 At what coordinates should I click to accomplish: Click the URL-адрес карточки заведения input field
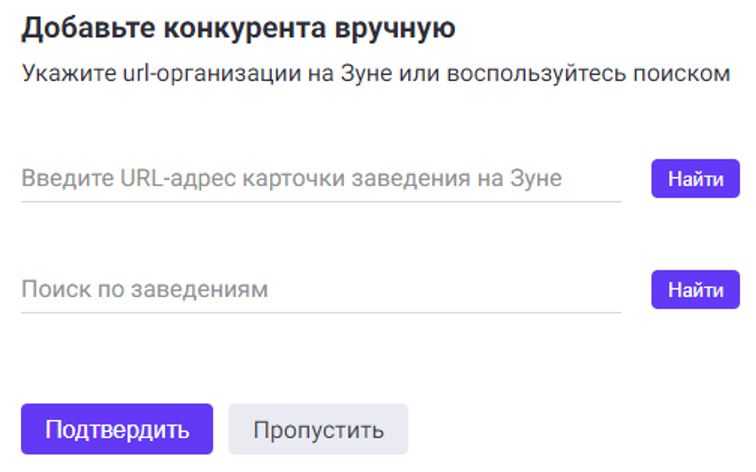pyautogui.click(x=320, y=179)
